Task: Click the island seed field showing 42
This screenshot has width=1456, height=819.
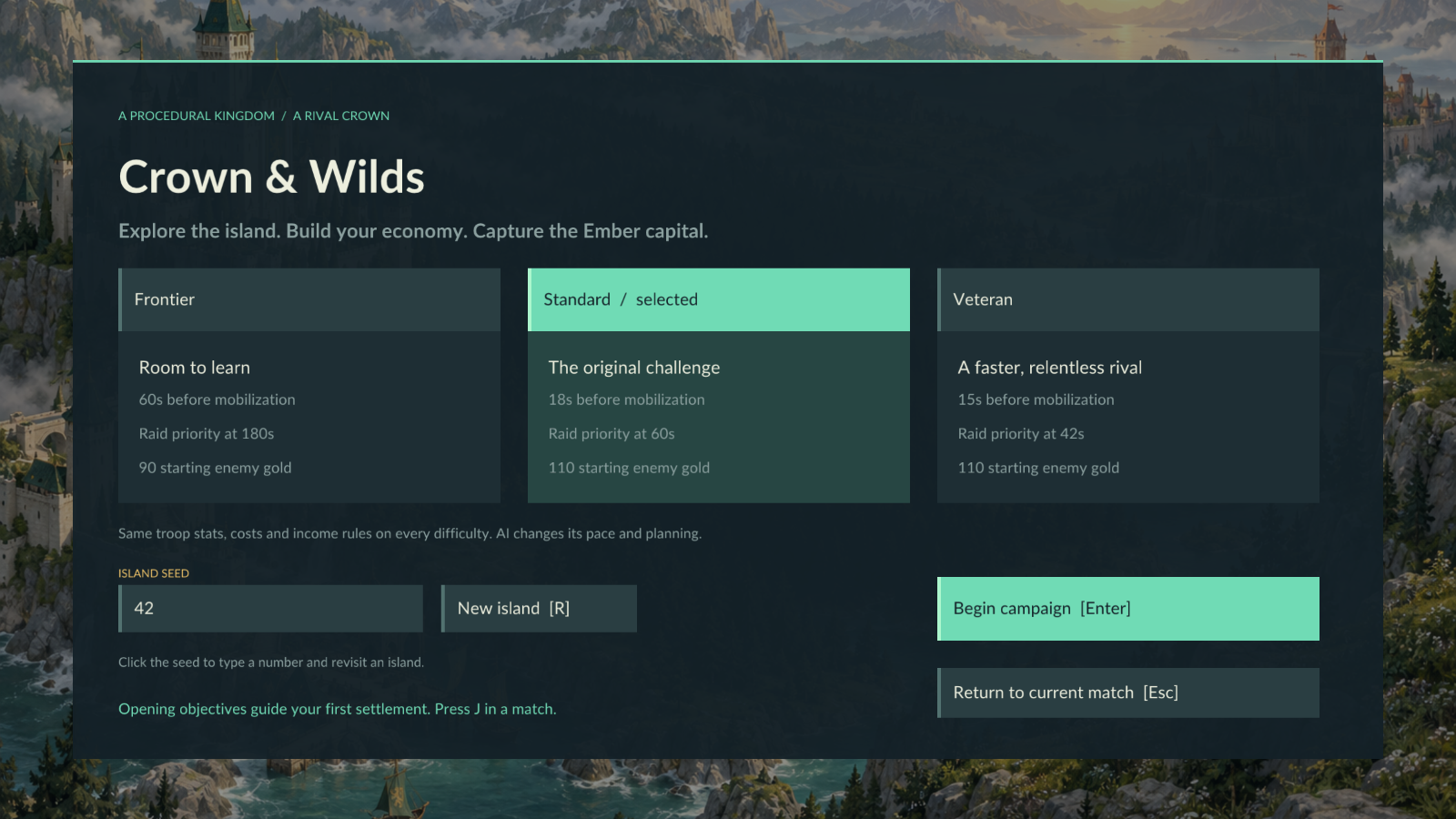Action: pyautogui.click(x=271, y=609)
